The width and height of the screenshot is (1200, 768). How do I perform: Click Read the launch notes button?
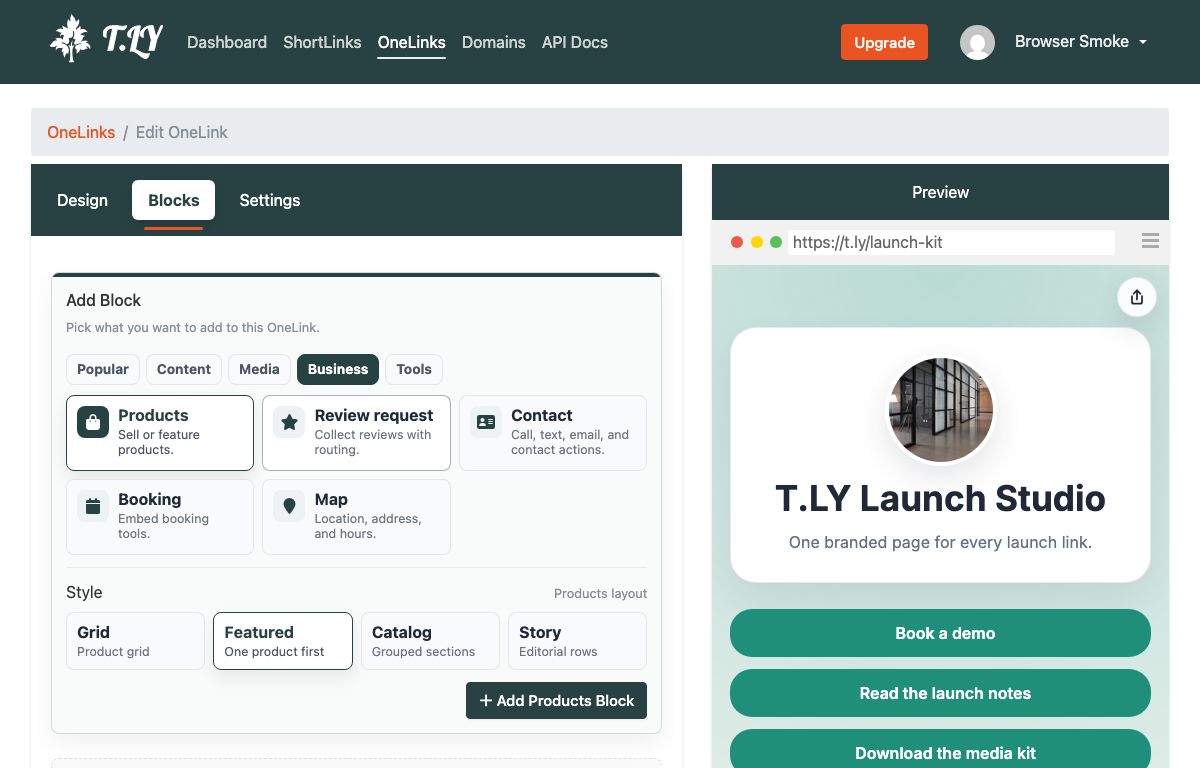[940, 693]
